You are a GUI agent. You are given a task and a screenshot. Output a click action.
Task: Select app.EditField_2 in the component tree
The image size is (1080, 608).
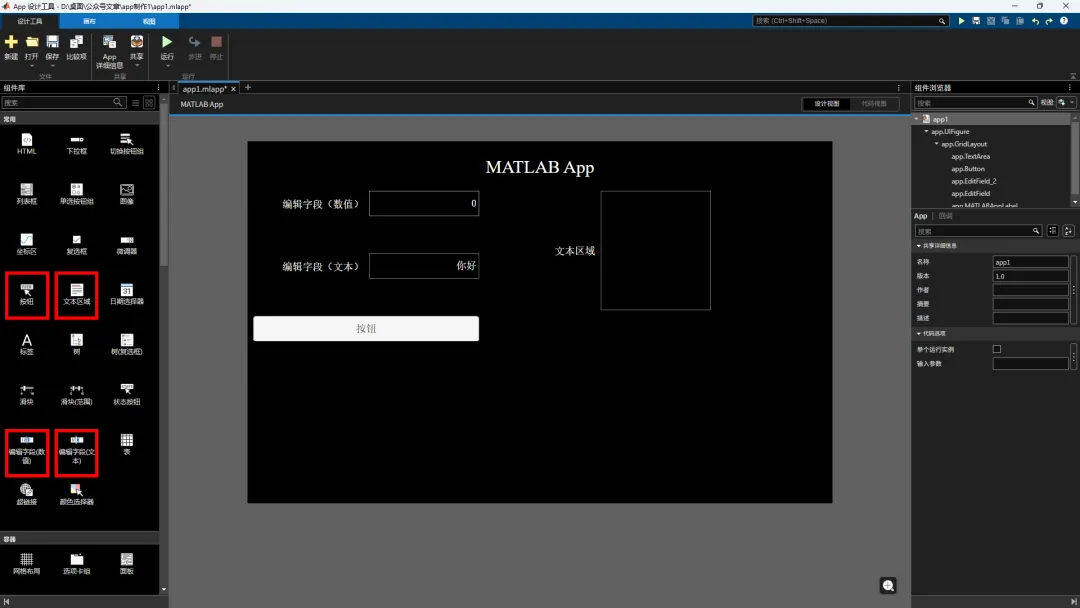974,181
